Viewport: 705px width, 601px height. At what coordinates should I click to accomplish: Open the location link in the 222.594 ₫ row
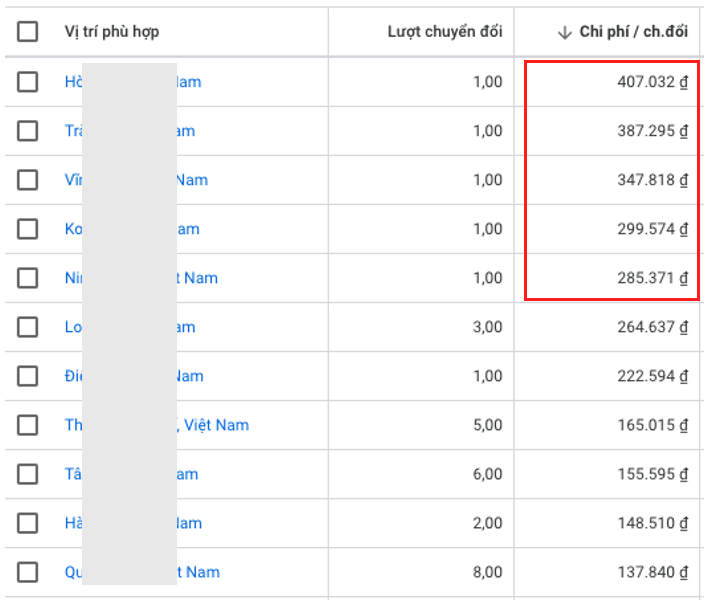click(x=134, y=376)
